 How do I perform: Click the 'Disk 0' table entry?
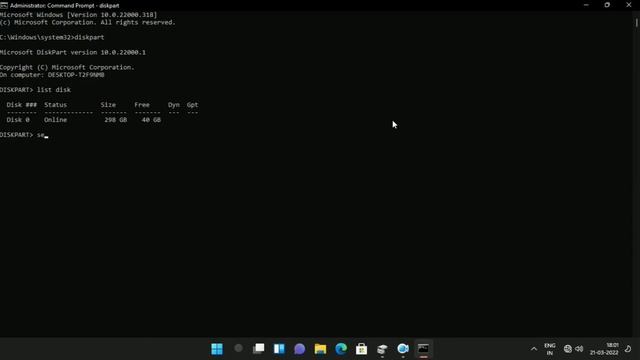(x=18, y=120)
